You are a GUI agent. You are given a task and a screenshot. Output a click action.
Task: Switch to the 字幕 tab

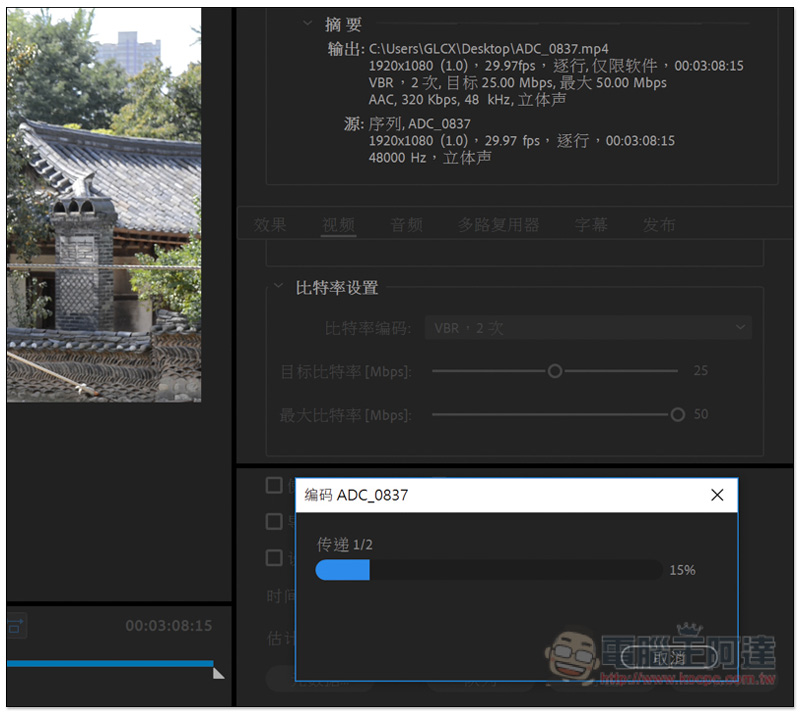tap(591, 225)
